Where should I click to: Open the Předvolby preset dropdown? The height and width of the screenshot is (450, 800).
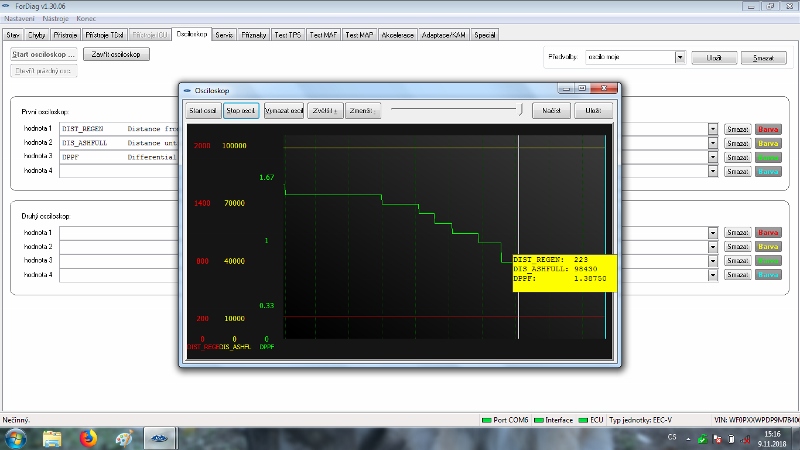click(680, 58)
